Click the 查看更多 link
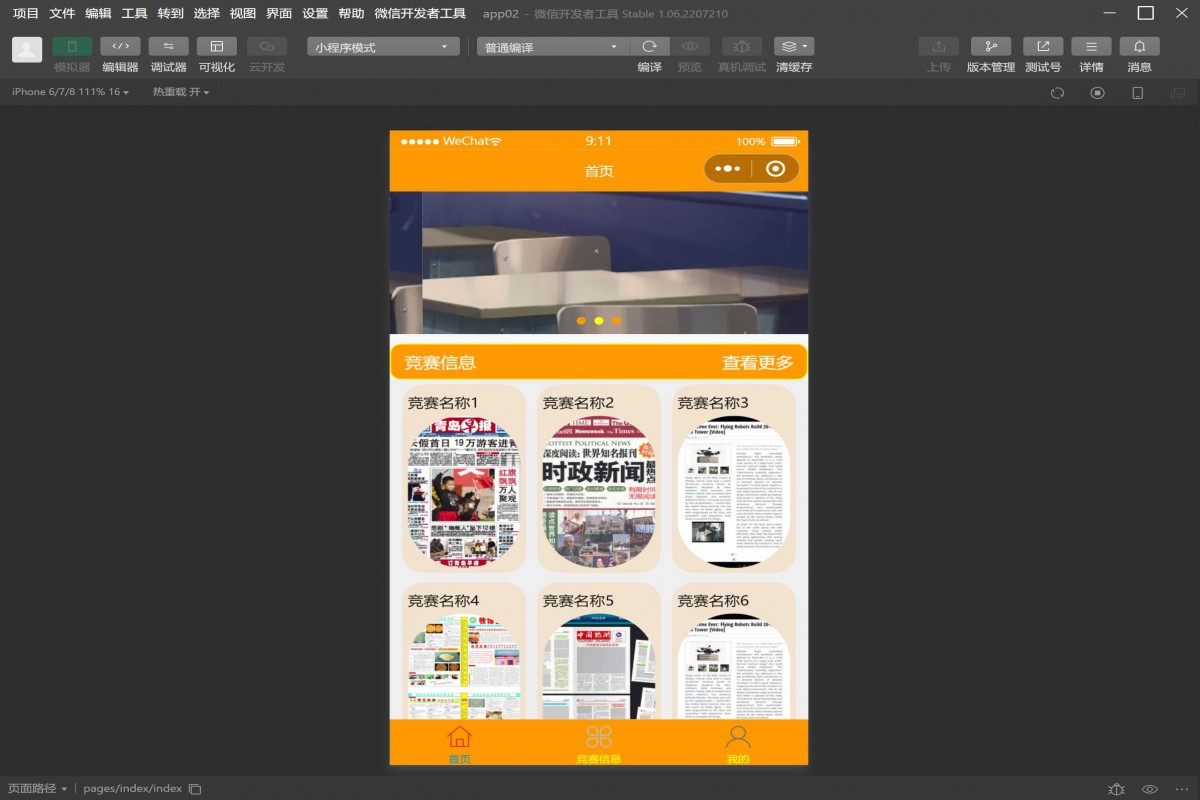This screenshot has width=1200, height=800. tap(757, 363)
